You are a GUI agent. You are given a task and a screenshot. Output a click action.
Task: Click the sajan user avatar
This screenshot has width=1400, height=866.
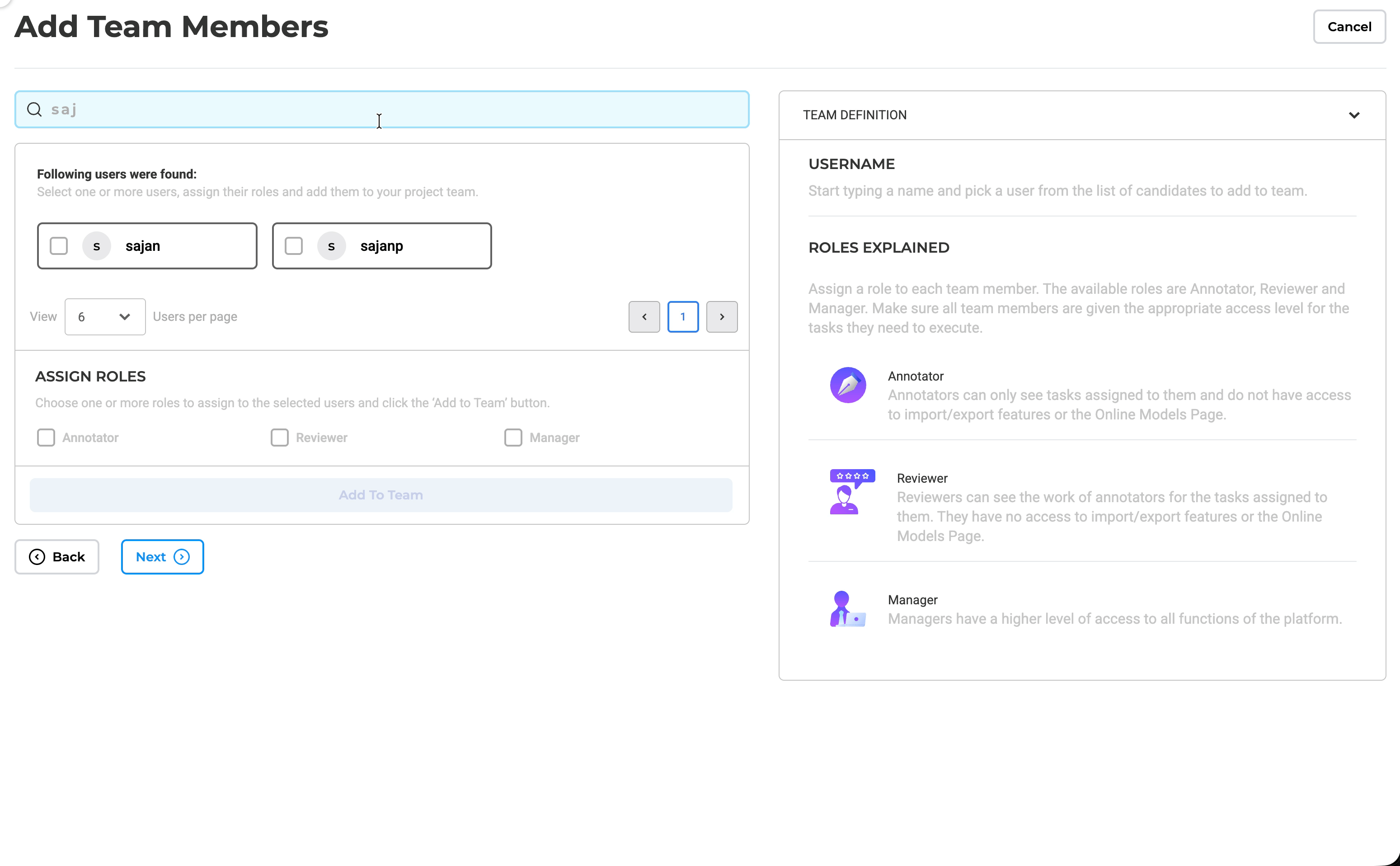97,246
